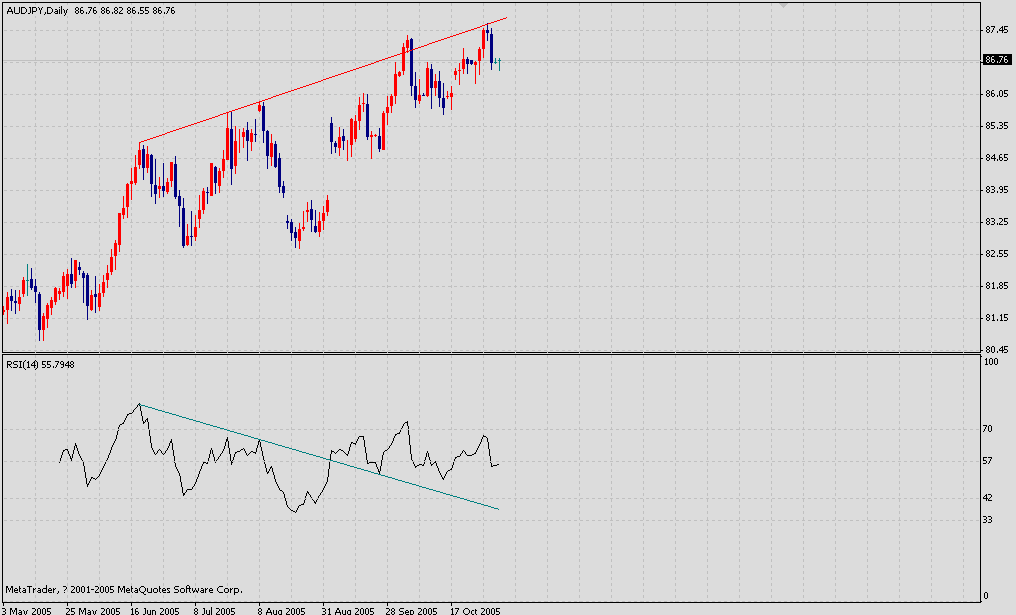Image resolution: width=1016 pixels, height=615 pixels.
Task: Click the RSI(14) 55.7948 indicator label
Action: click(40, 365)
